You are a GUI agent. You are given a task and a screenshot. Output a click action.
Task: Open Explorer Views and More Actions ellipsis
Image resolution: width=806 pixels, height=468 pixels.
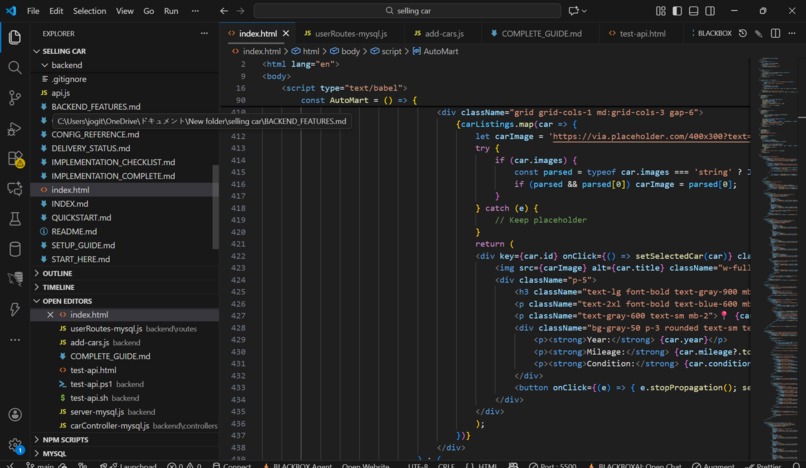point(204,33)
